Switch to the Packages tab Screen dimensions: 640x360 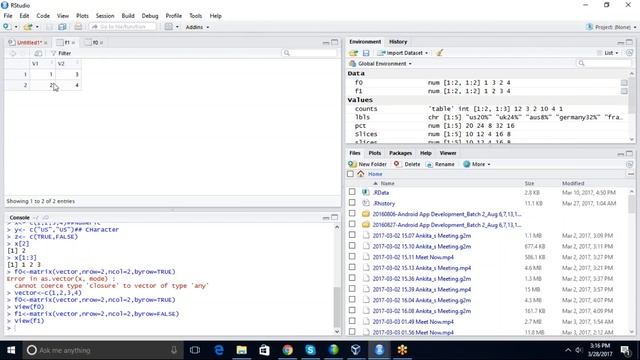coord(400,153)
